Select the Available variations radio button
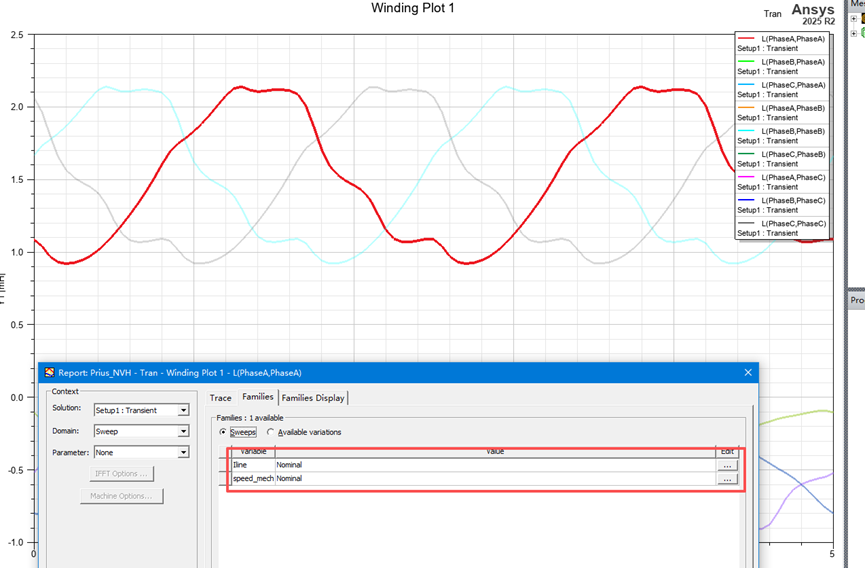 (270, 432)
